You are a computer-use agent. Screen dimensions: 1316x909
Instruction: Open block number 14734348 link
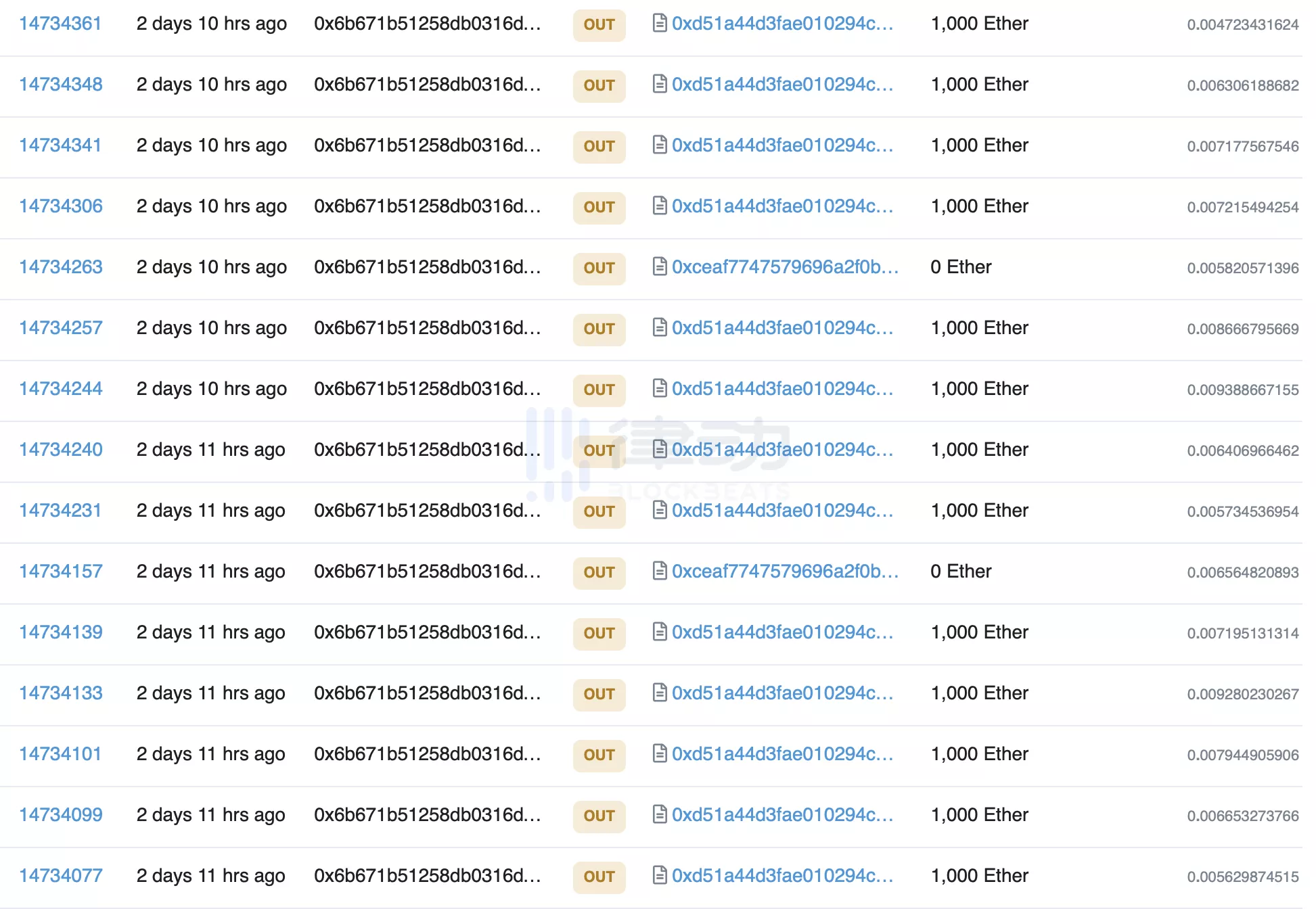tap(60, 85)
